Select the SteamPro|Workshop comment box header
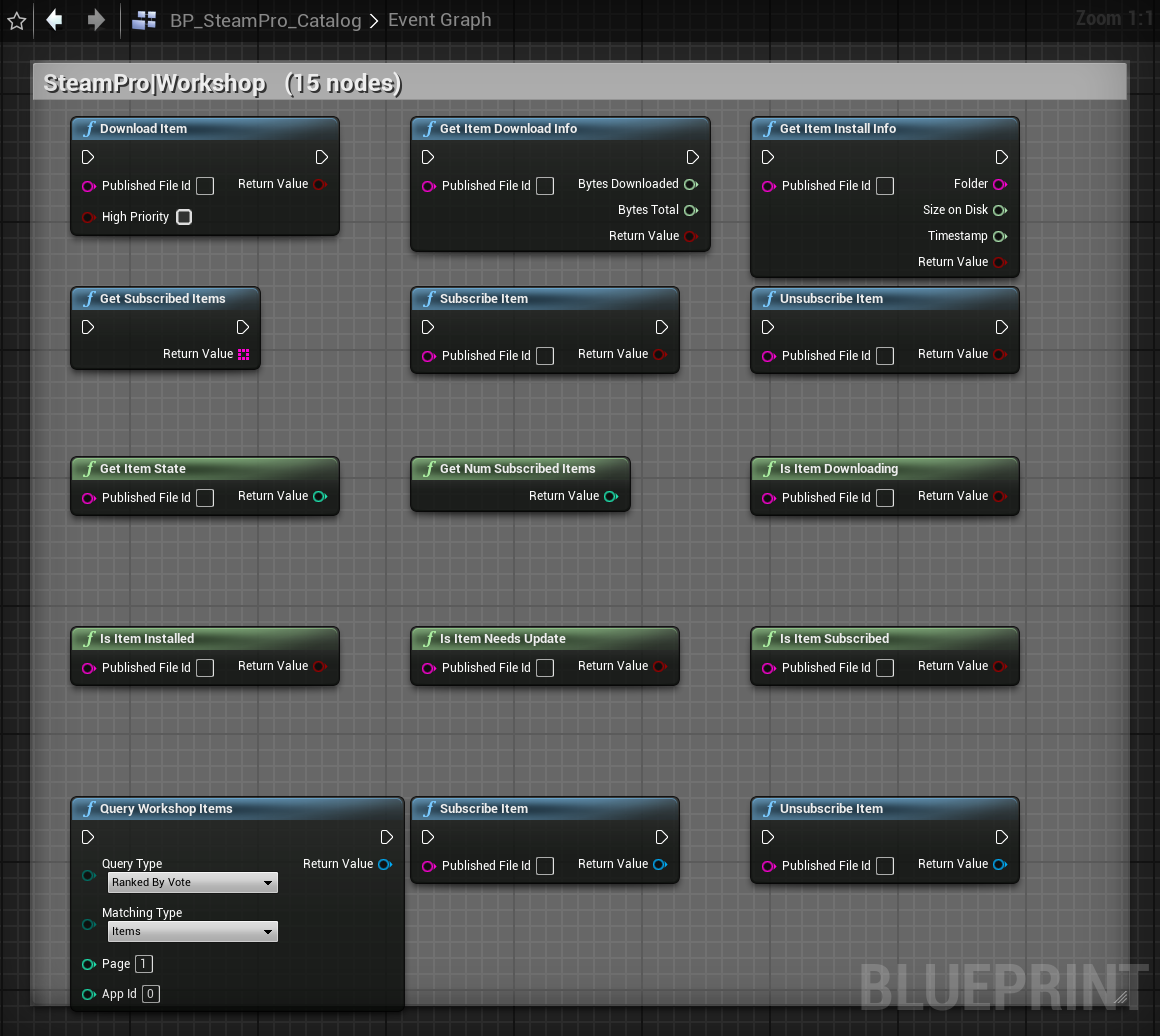Viewport: 1160px width, 1036px height. [580, 82]
